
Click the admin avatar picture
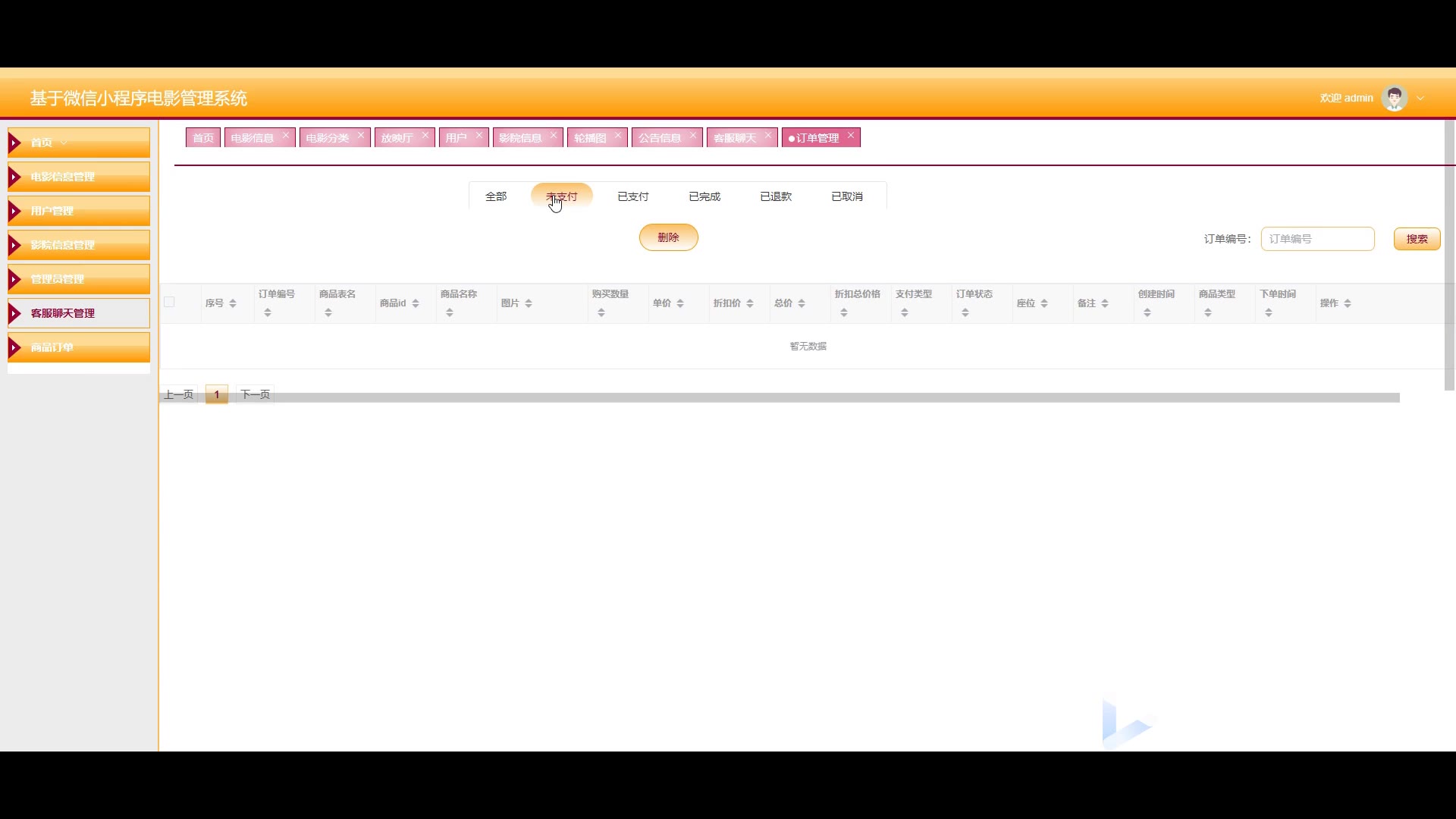click(1394, 98)
